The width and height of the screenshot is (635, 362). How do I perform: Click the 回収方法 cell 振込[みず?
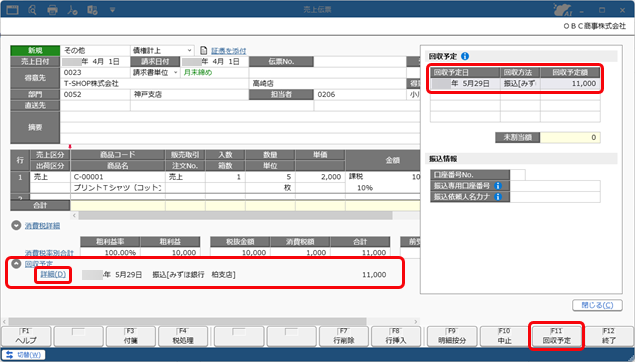pyautogui.click(x=520, y=83)
